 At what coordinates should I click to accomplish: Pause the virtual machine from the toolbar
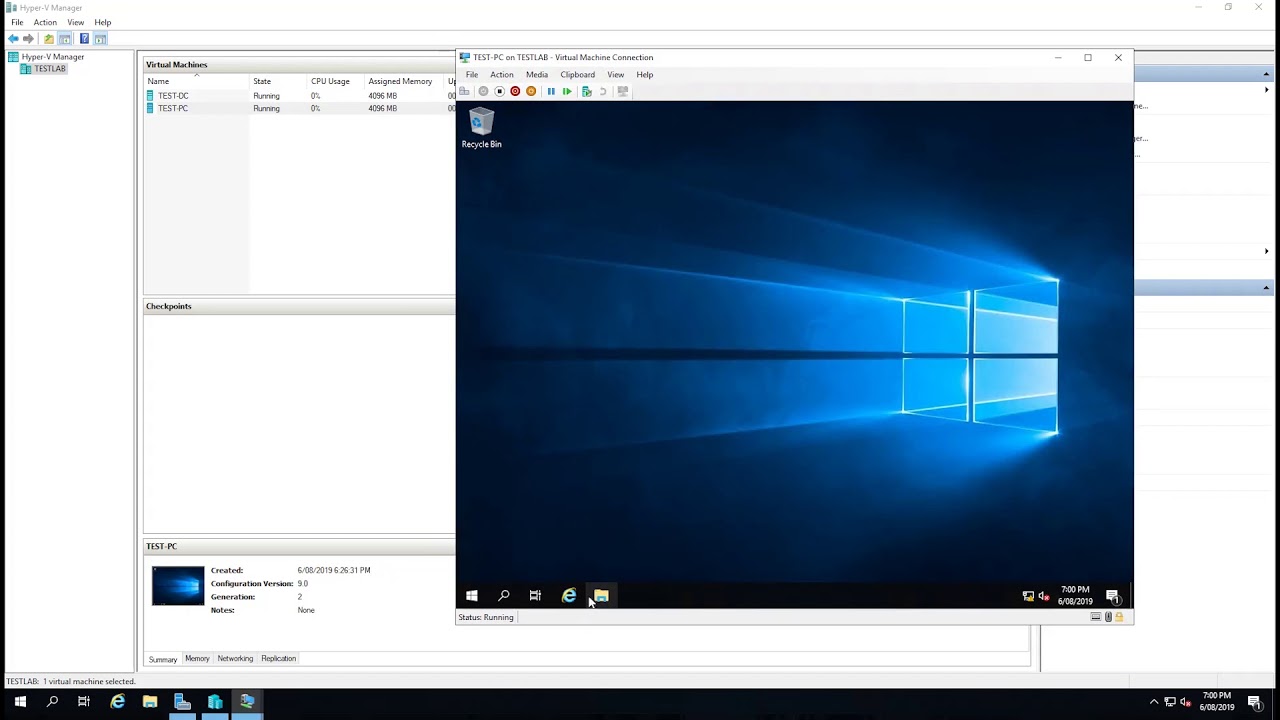[551, 91]
